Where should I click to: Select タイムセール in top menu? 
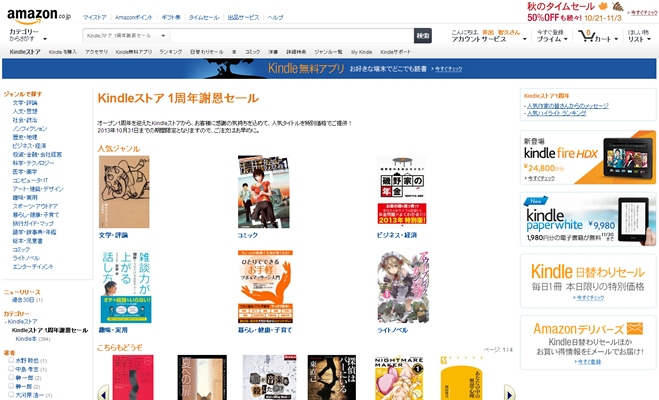203,18
